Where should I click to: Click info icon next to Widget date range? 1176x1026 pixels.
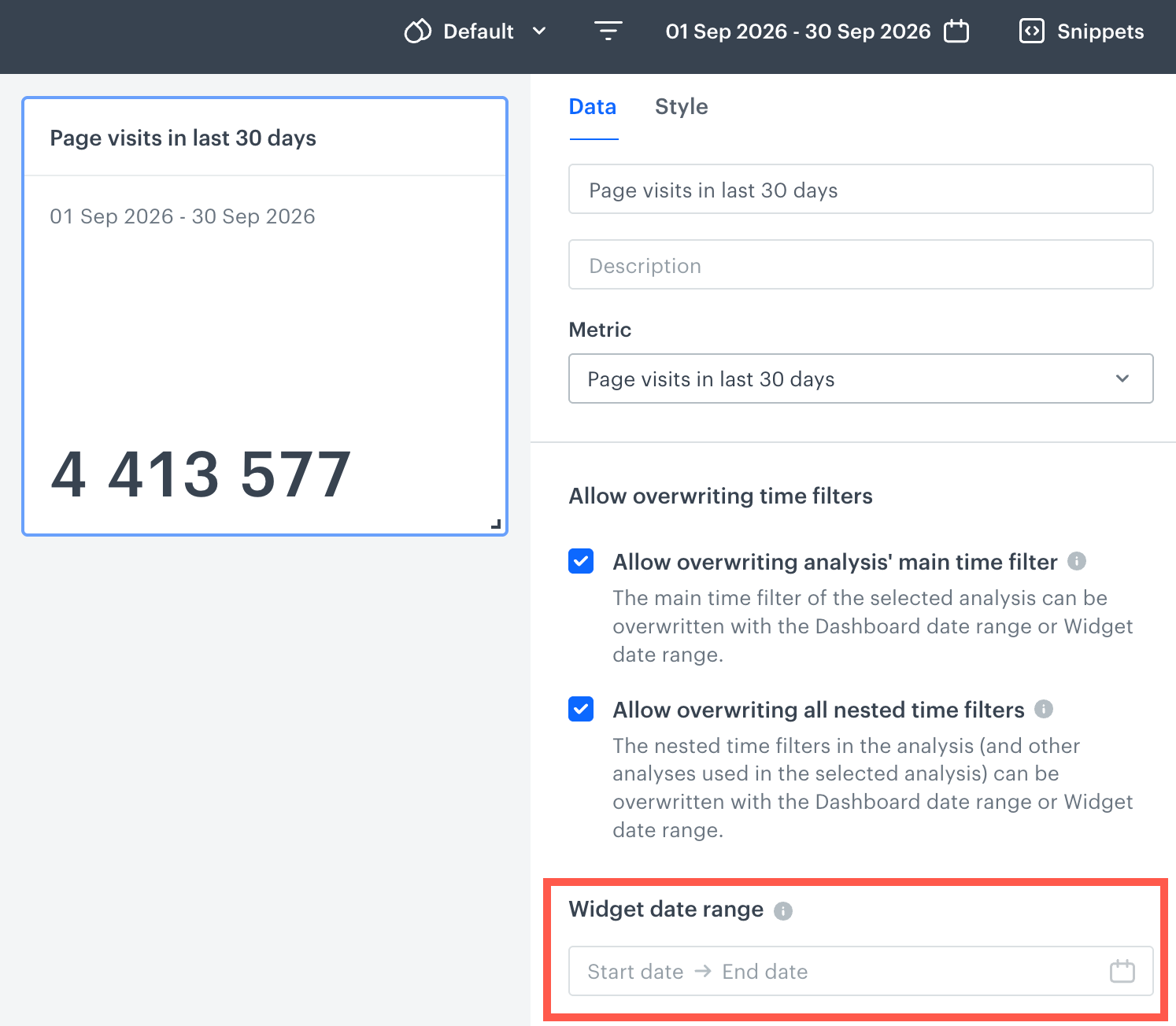click(x=783, y=910)
